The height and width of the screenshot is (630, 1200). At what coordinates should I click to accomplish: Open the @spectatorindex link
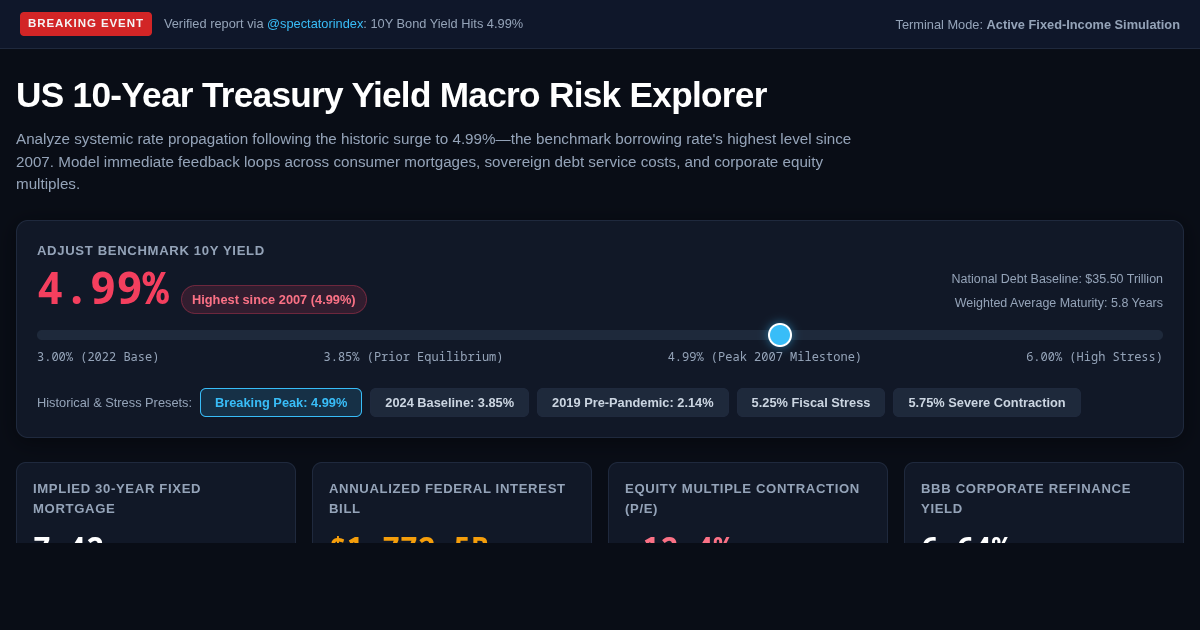pos(315,23)
